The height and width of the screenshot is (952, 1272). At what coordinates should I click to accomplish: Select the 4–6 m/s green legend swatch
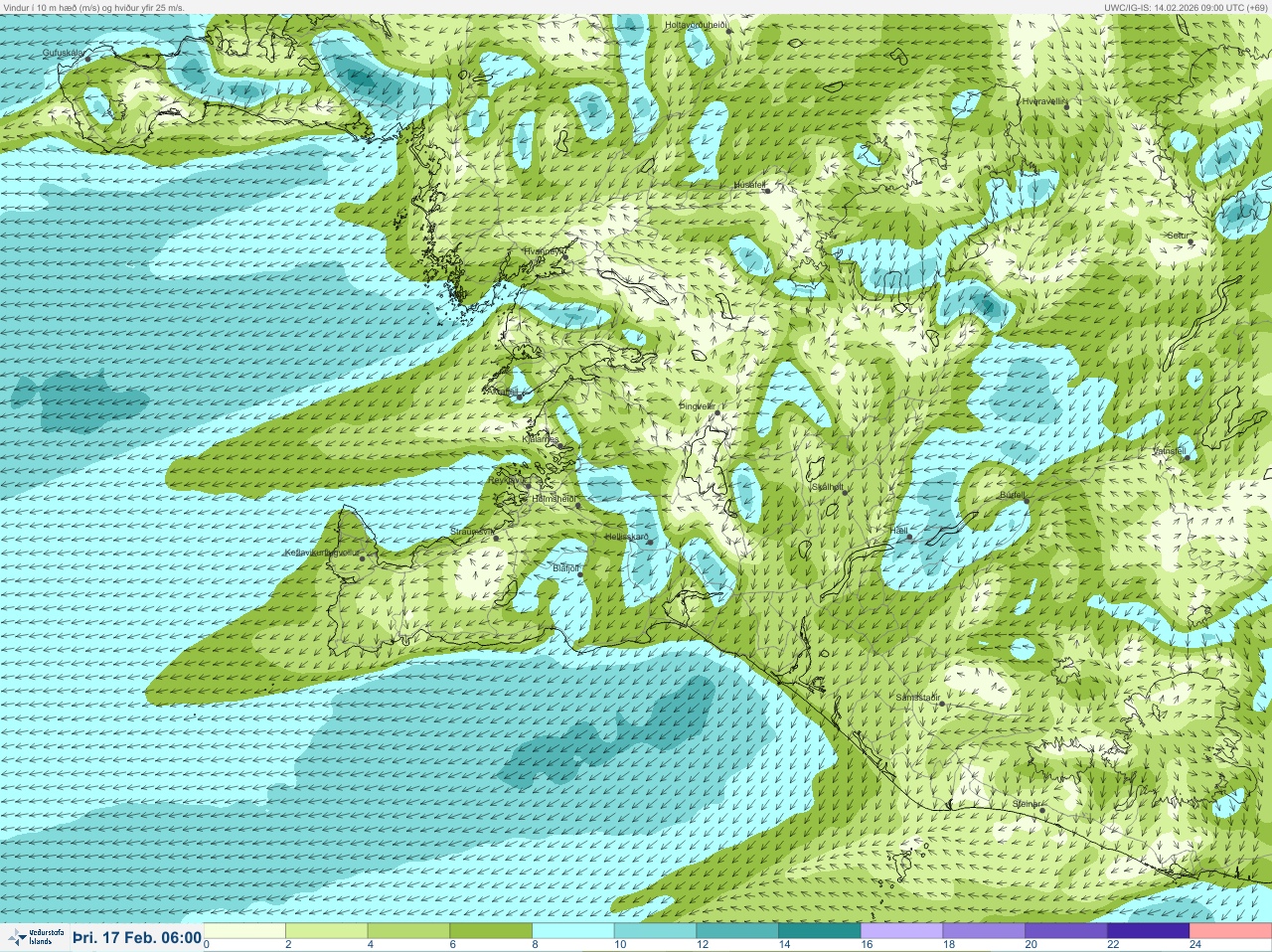pos(409,931)
